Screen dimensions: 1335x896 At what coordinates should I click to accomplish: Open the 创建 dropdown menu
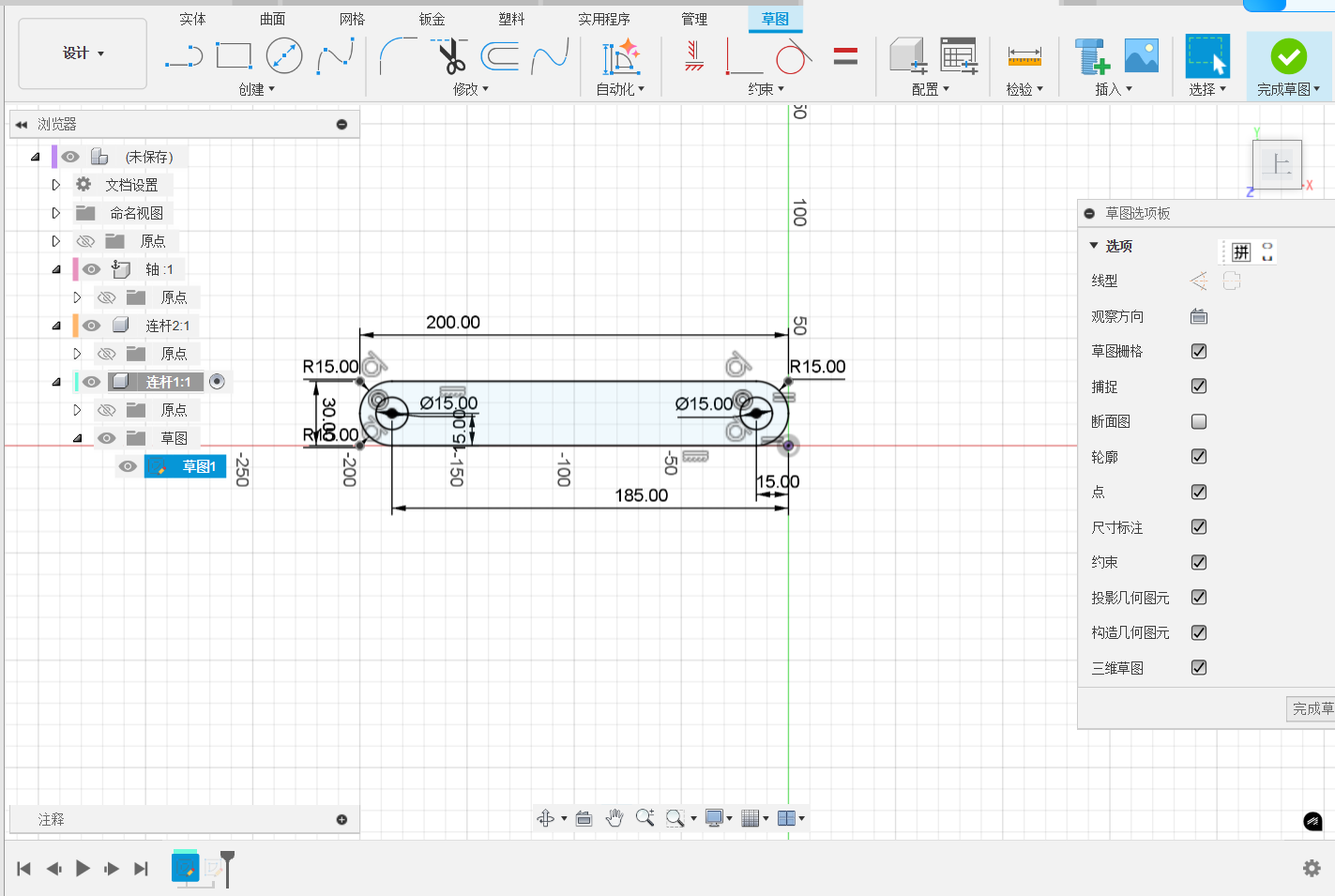[257, 89]
